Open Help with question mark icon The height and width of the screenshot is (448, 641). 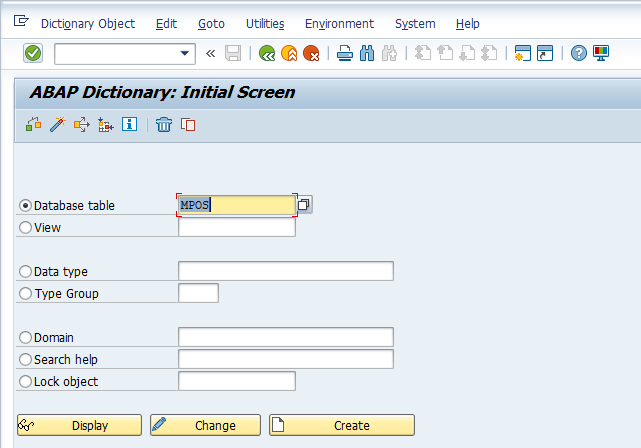tap(578, 54)
